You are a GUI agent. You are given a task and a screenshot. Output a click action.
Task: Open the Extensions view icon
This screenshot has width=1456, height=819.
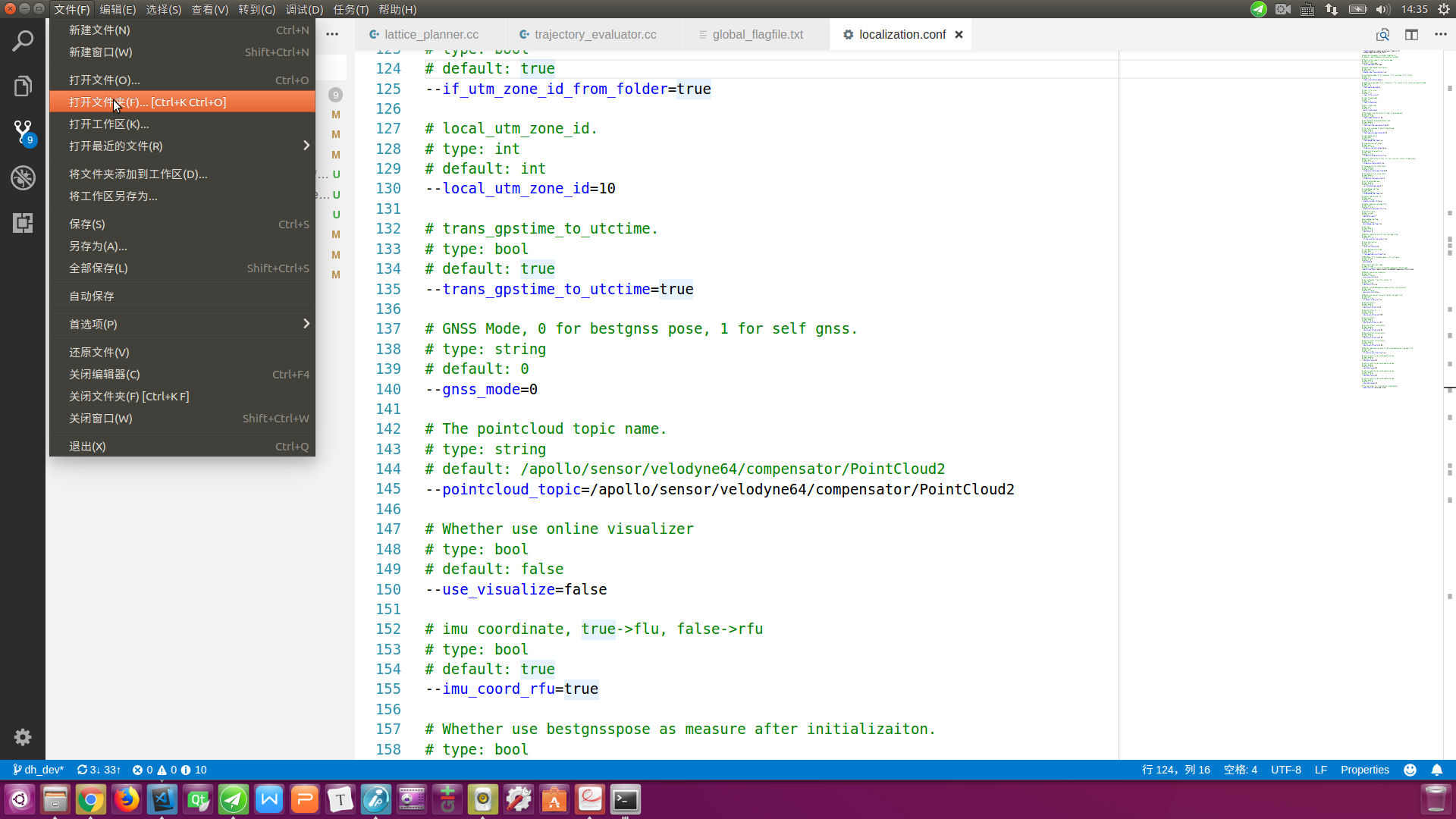tap(23, 223)
